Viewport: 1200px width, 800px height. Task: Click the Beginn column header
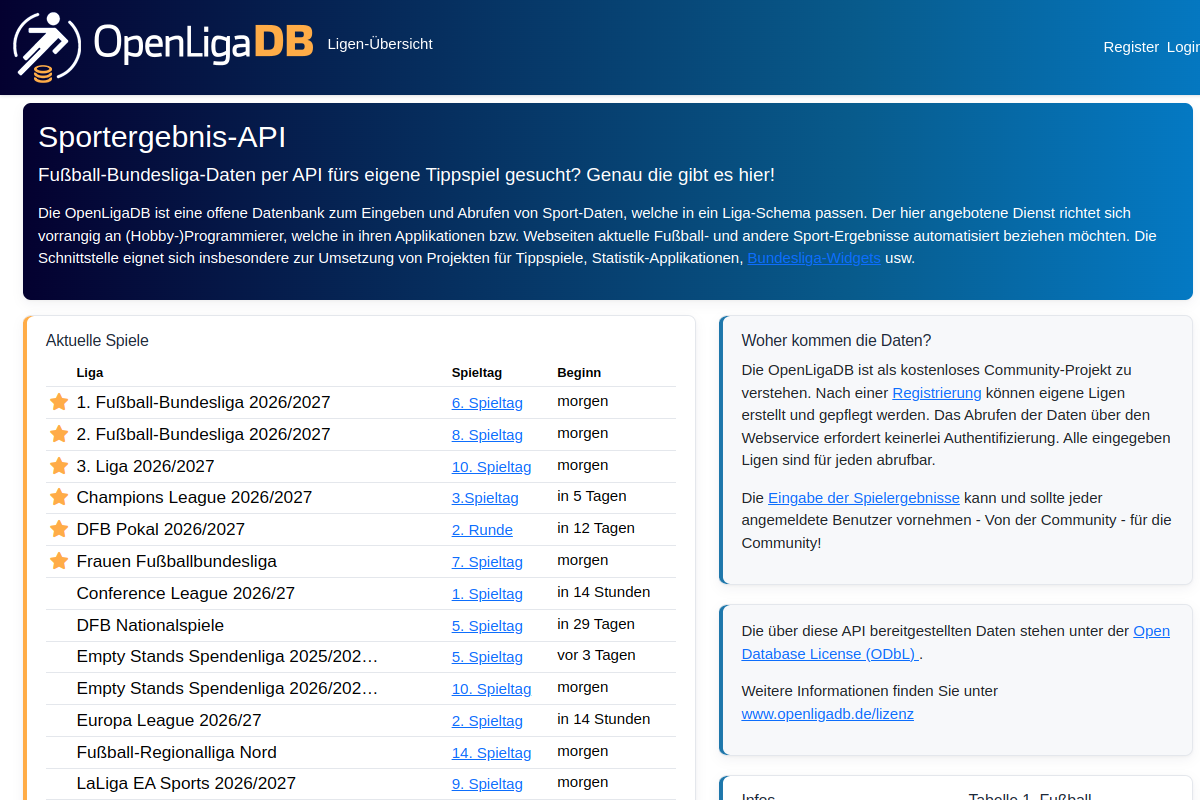[579, 373]
